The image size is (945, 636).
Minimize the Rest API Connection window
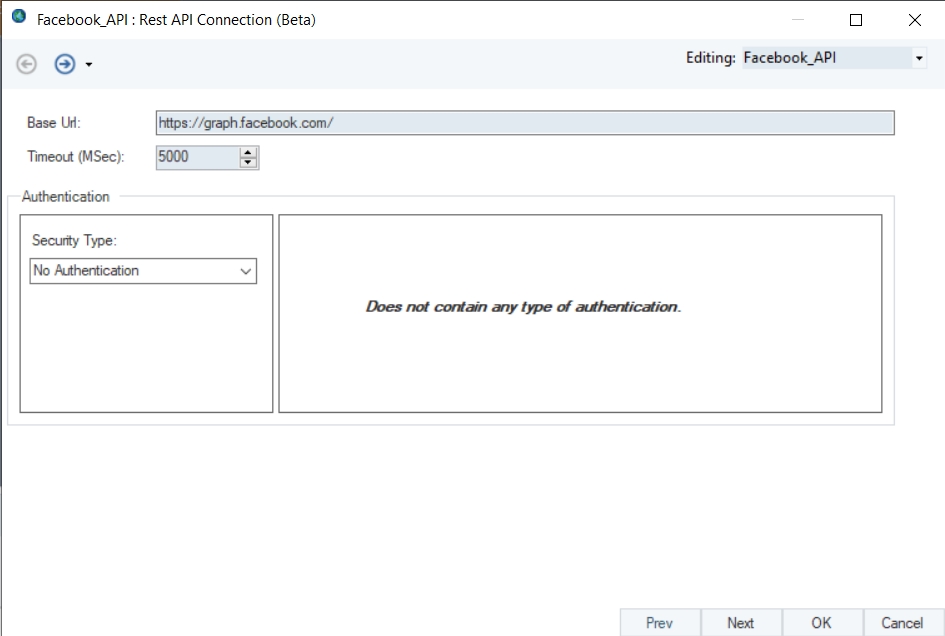pos(797,20)
